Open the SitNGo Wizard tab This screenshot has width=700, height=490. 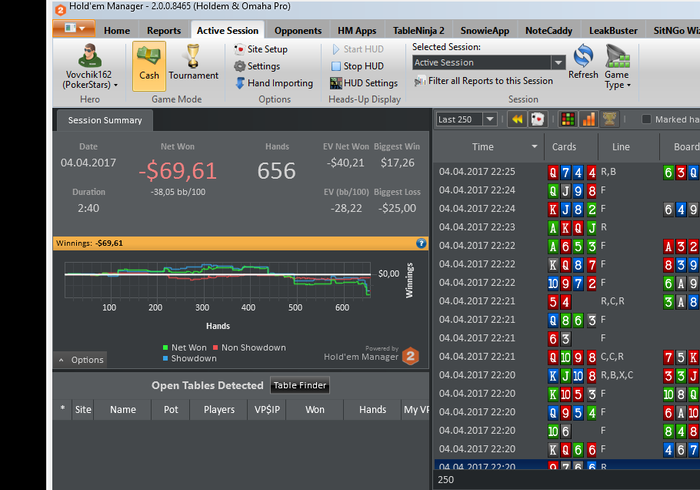pyautogui.click(x=676, y=31)
